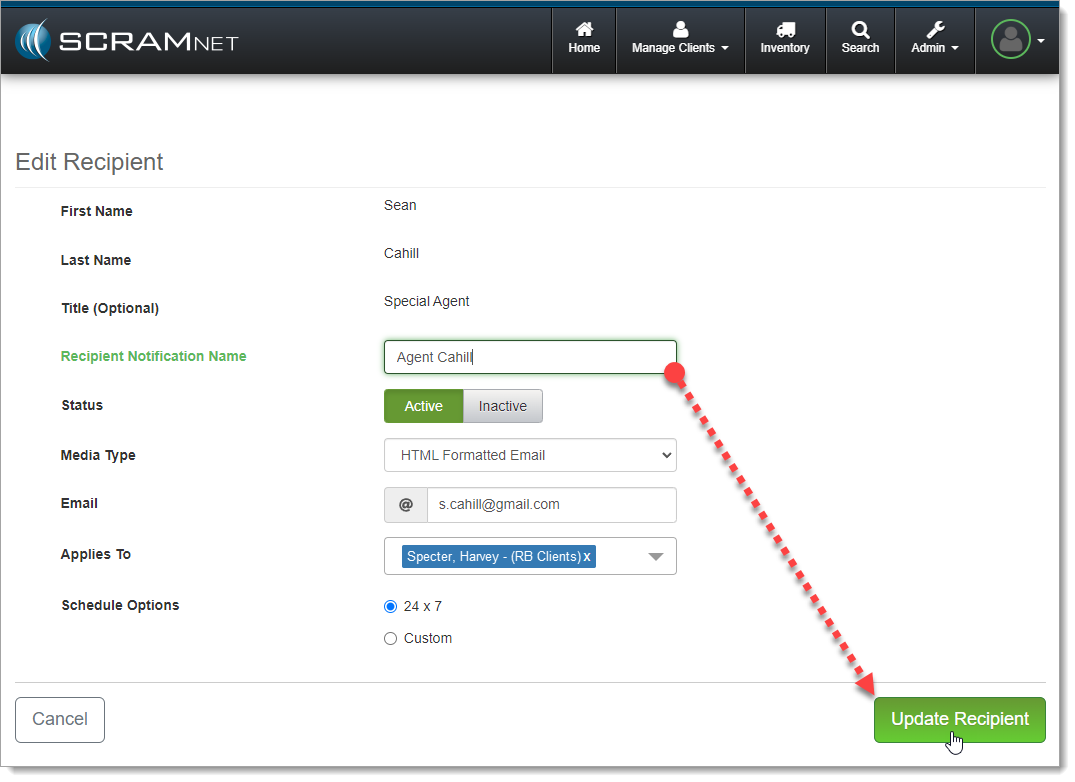1075x782 pixels.
Task: Select the Custom schedule option
Action: (391, 639)
